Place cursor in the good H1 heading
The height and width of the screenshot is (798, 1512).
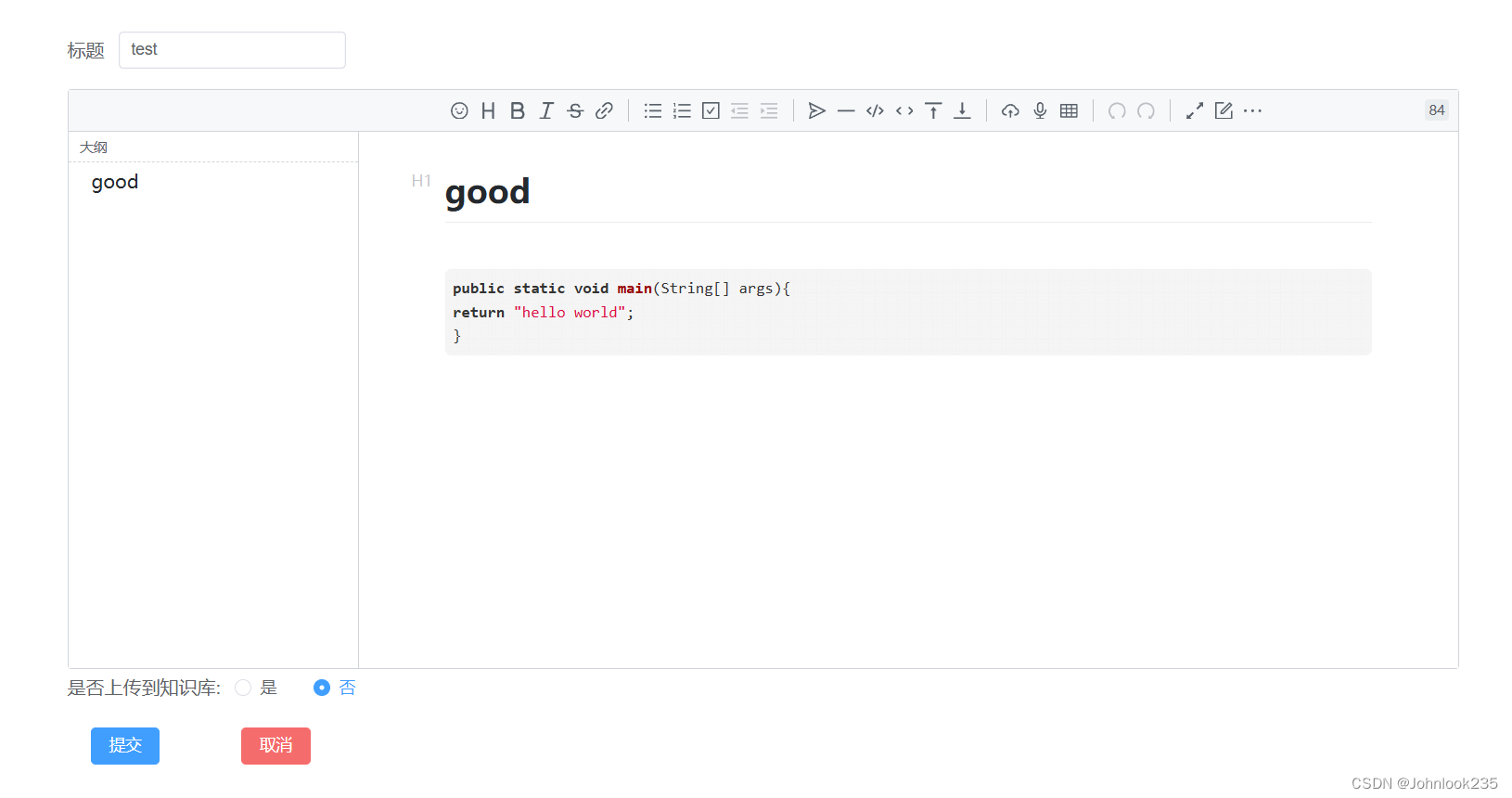pos(487,192)
